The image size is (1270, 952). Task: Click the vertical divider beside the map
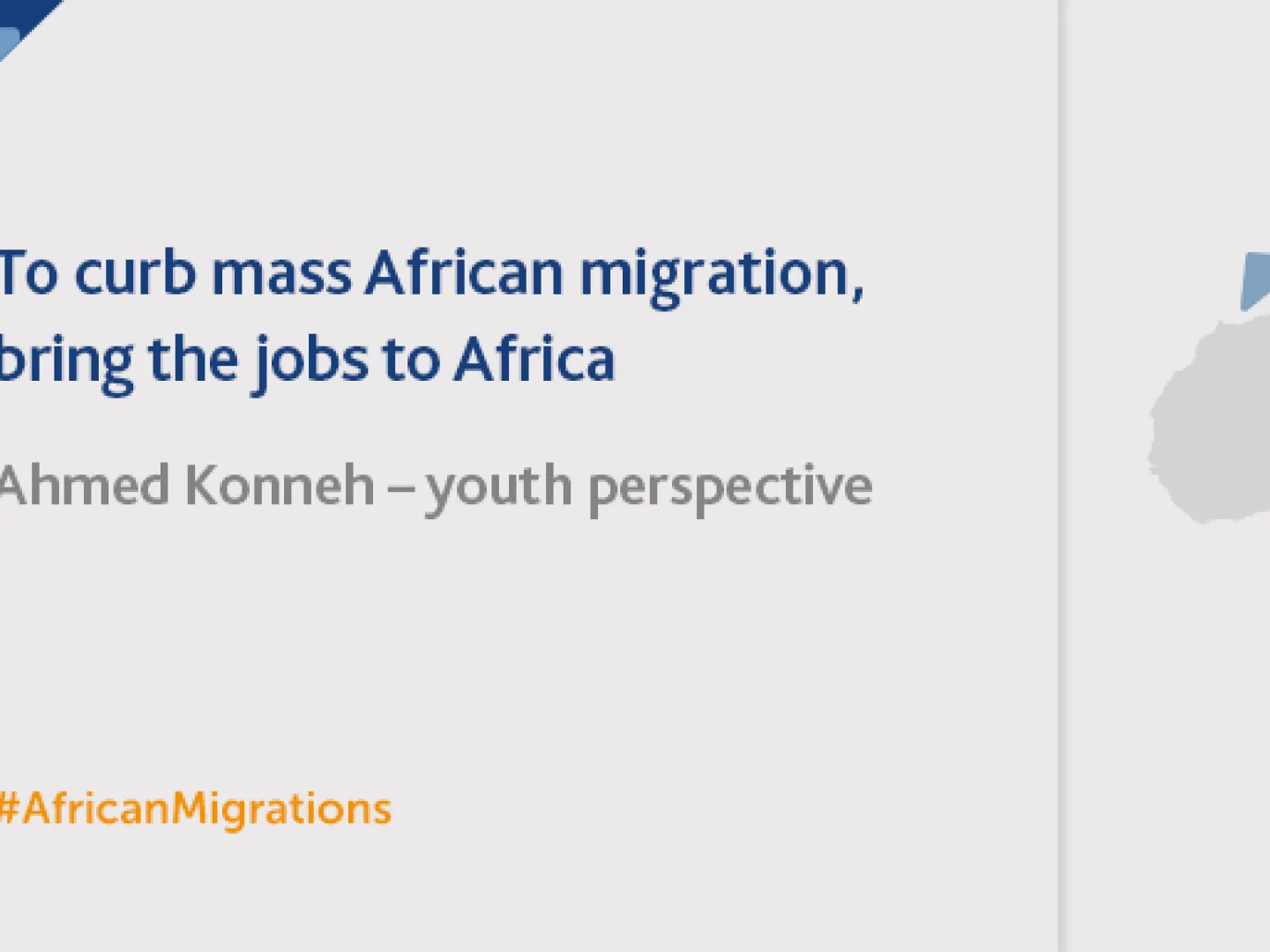click(x=1059, y=476)
